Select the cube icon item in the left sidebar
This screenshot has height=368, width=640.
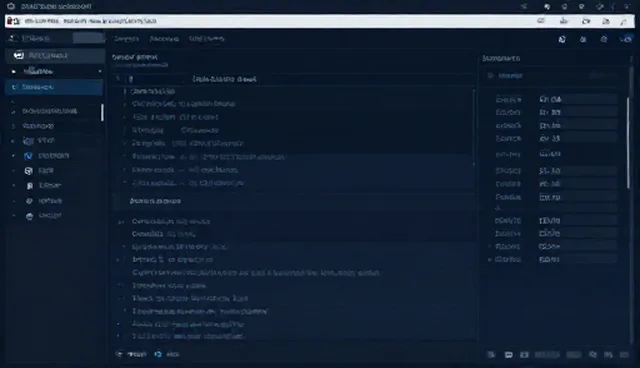click(x=29, y=171)
